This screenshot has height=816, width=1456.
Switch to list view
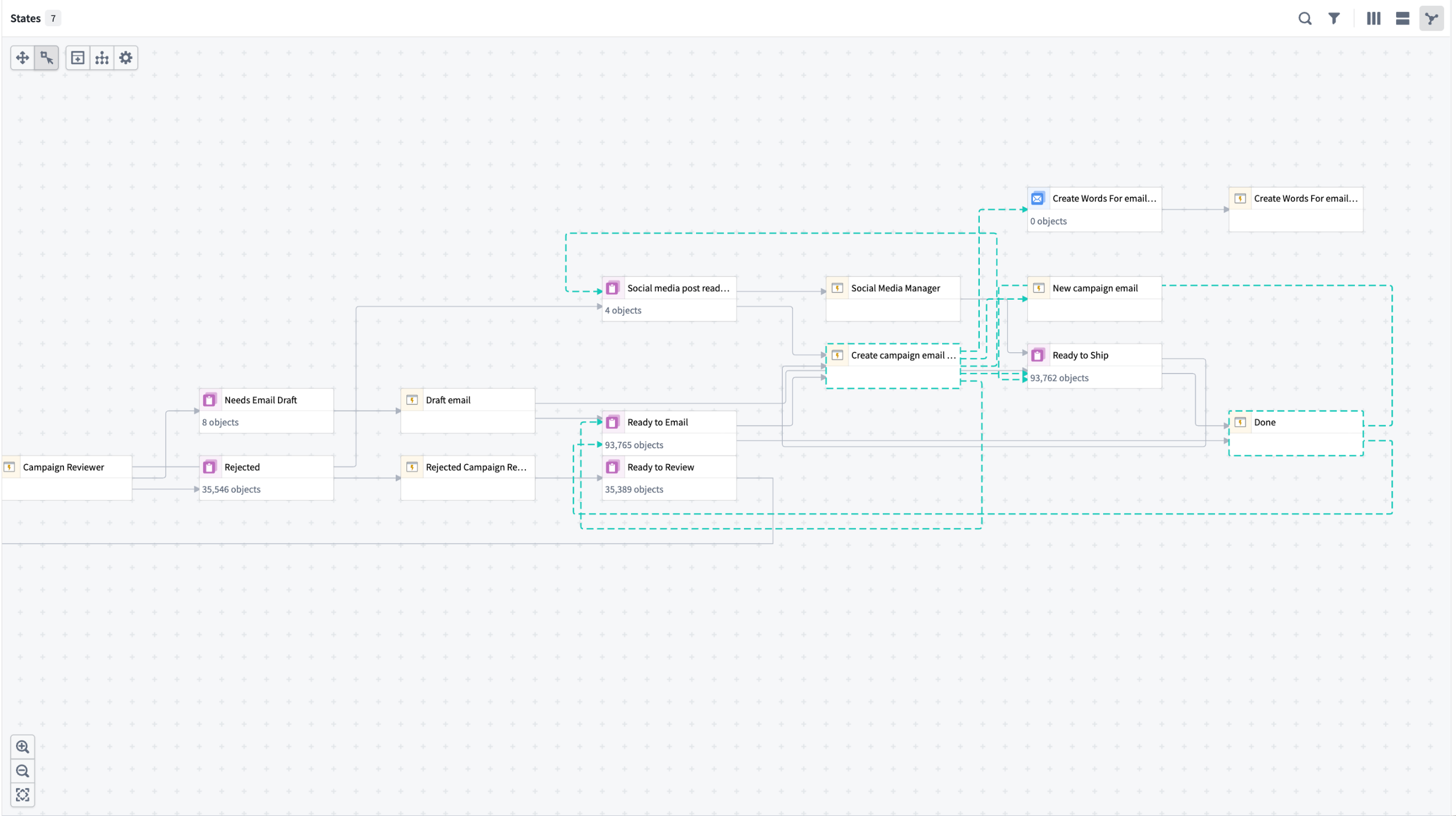pyautogui.click(x=1402, y=18)
